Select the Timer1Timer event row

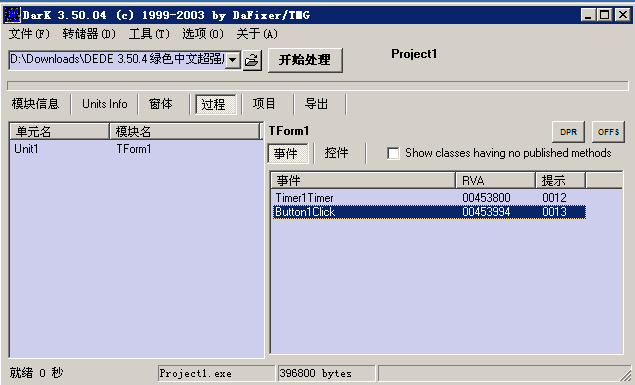point(429,198)
